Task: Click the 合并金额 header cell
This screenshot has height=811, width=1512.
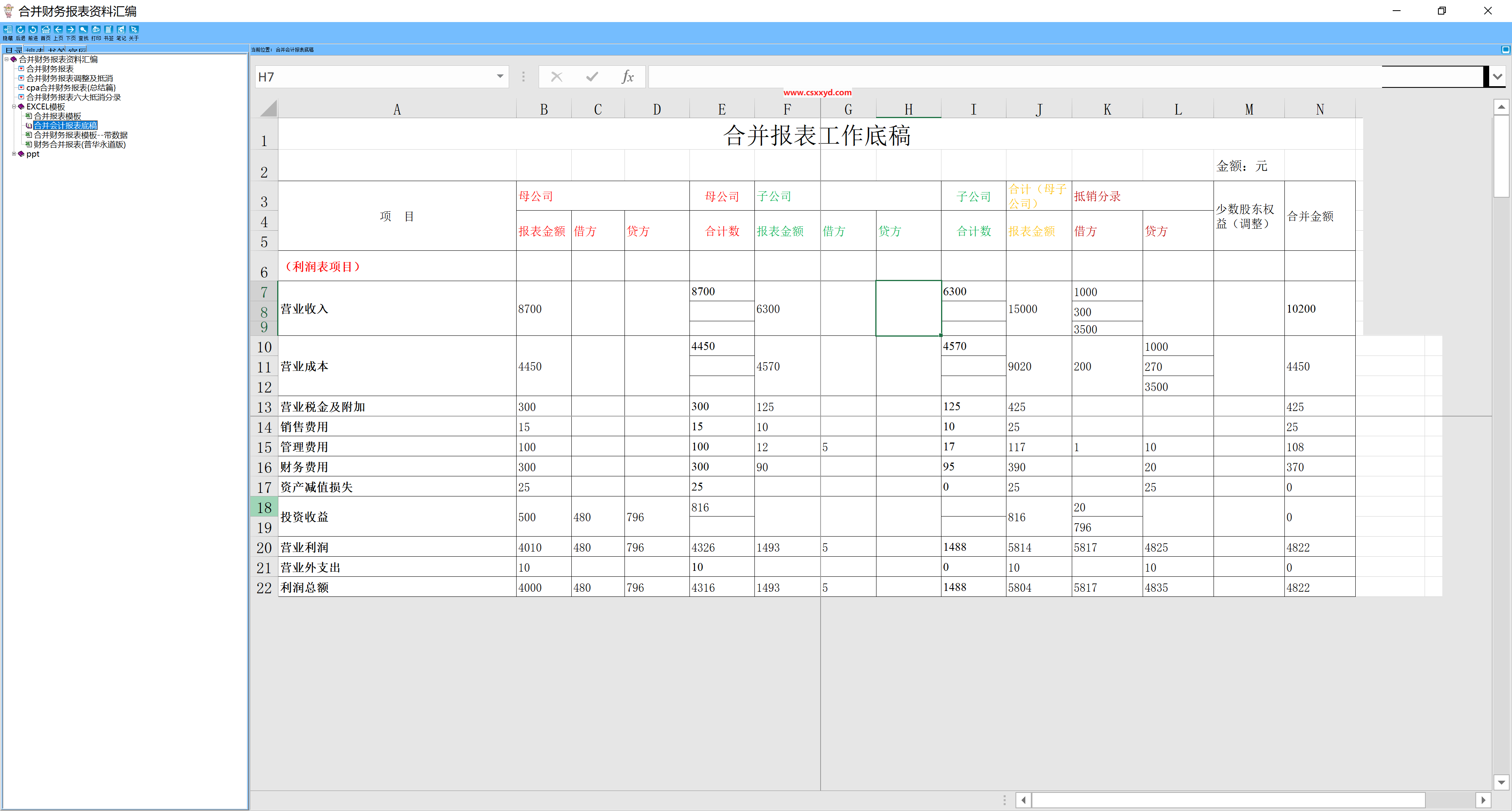Action: (x=1319, y=216)
